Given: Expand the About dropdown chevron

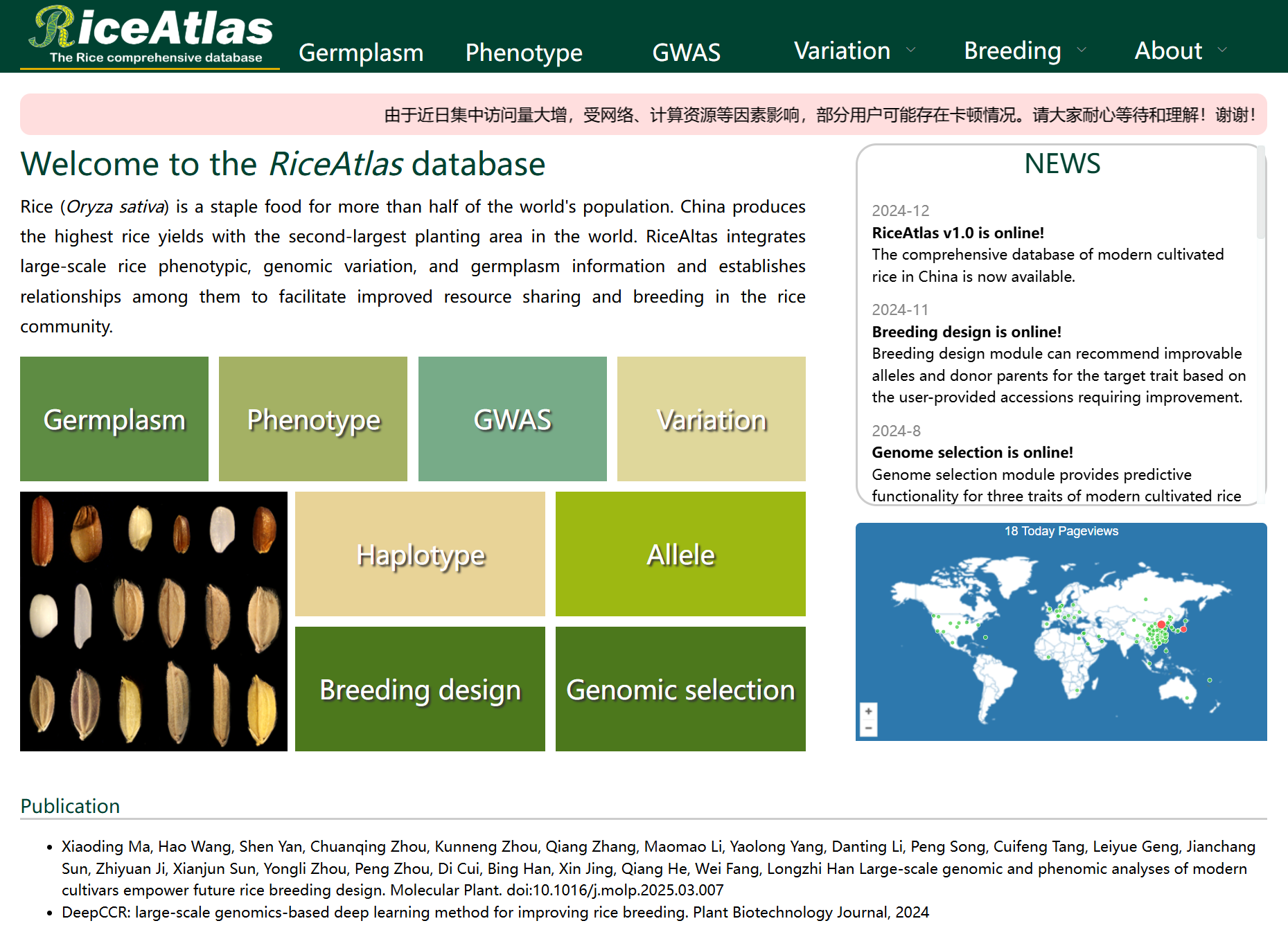Looking at the screenshot, I should [1222, 50].
